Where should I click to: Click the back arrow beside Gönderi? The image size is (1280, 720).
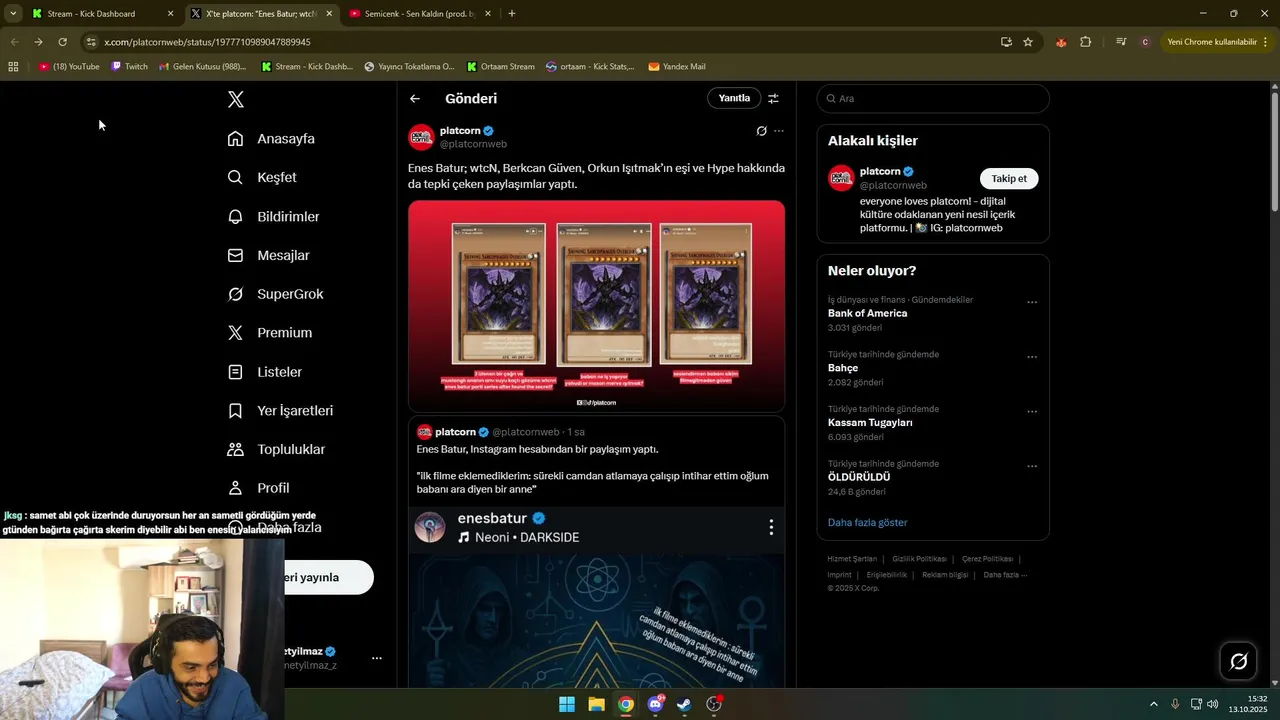415,98
